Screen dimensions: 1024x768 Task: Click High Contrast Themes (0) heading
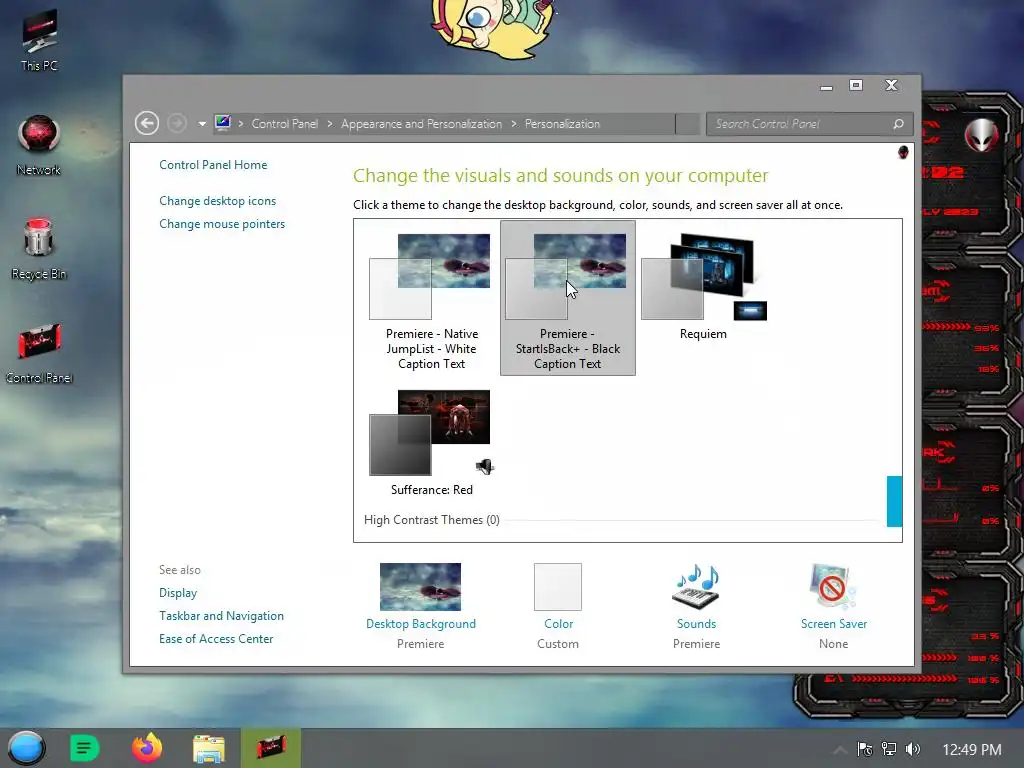[432, 520]
